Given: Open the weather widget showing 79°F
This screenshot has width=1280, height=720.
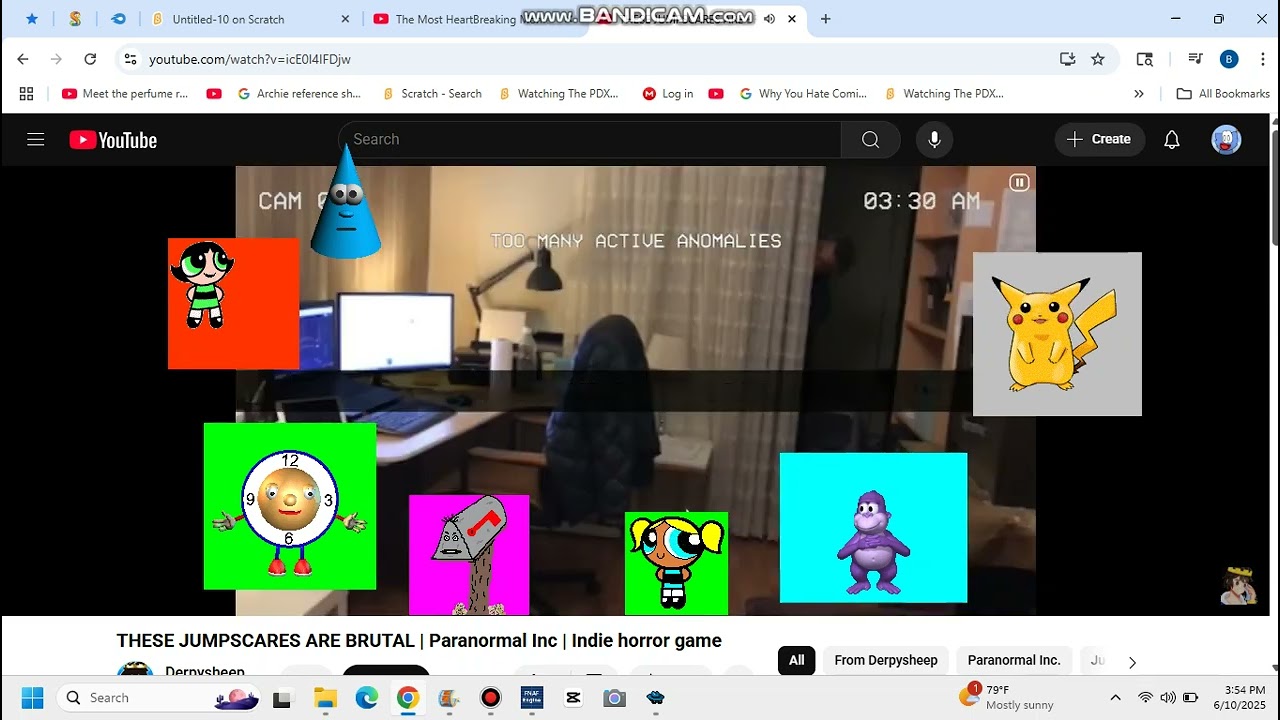Looking at the screenshot, I should coord(1007,697).
